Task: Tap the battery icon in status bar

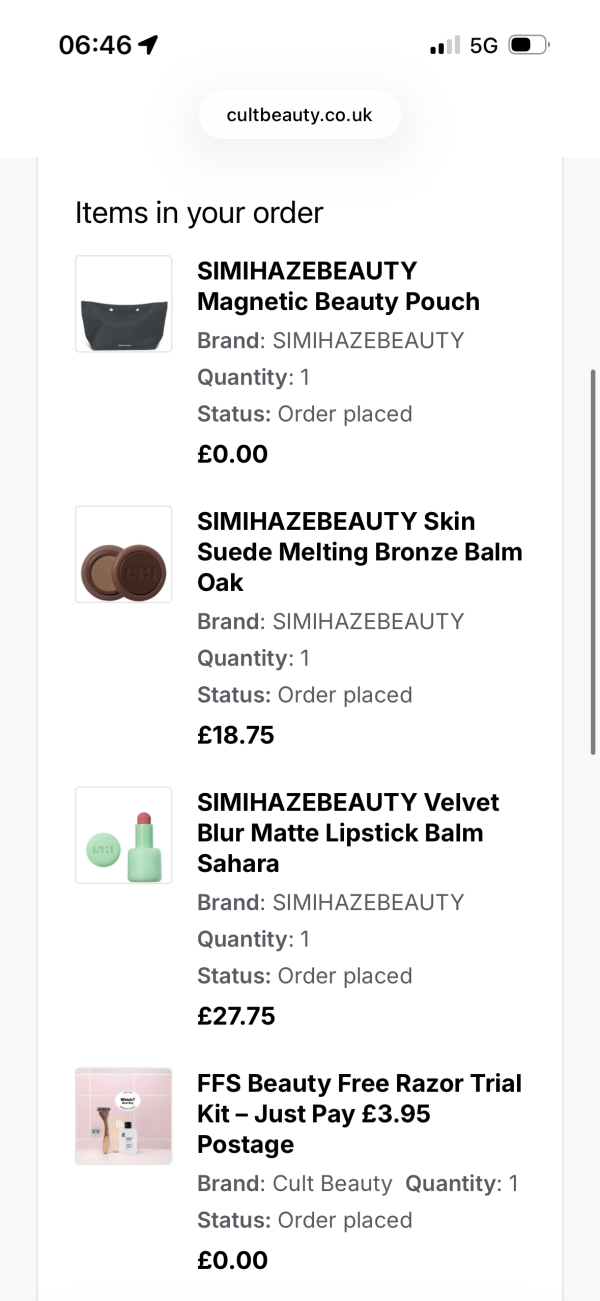Action: pos(527,45)
